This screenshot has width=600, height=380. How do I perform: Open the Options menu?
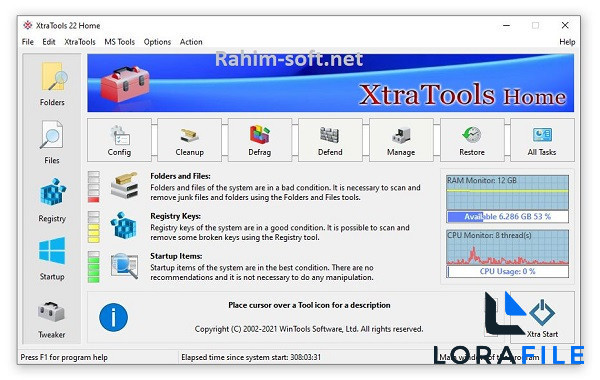coord(157,42)
